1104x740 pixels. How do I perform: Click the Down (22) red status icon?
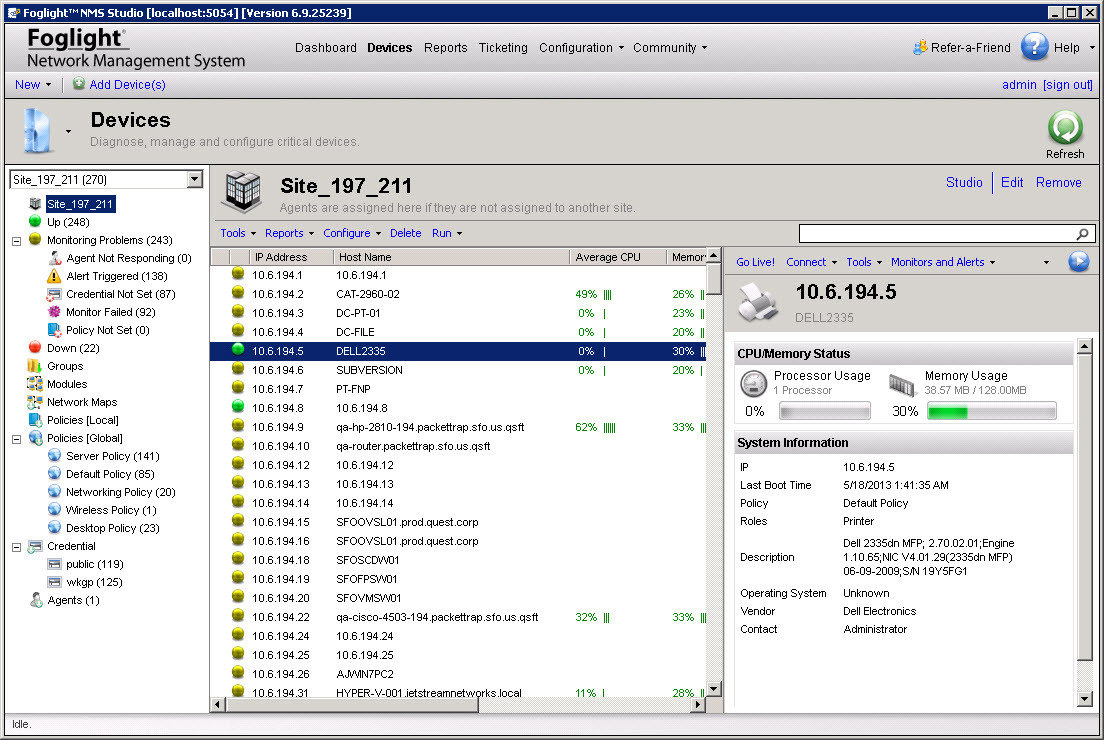[x=34, y=348]
